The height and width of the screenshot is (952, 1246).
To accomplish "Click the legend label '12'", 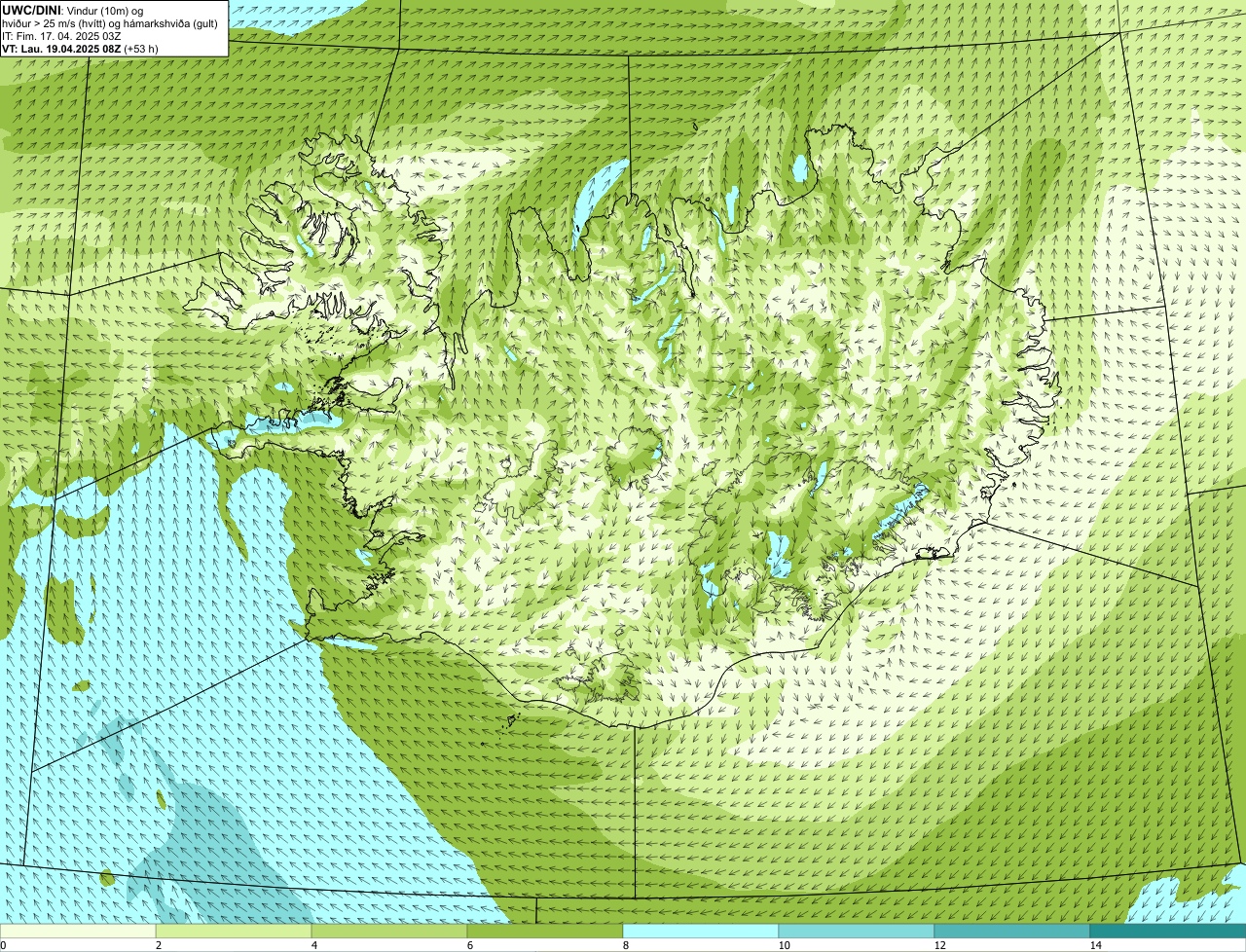I will tap(939, 945).
